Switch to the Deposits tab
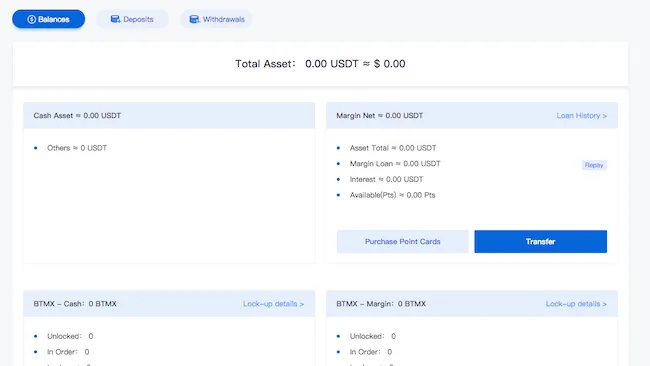The image size is (650, 366). 132,19
